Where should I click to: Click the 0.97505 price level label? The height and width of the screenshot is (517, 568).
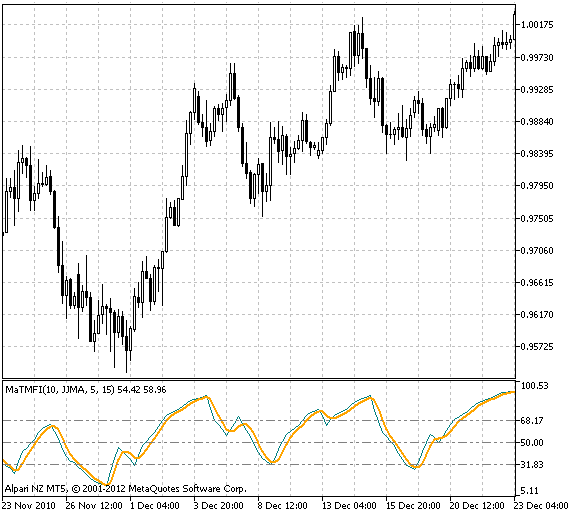coord(537,218)
